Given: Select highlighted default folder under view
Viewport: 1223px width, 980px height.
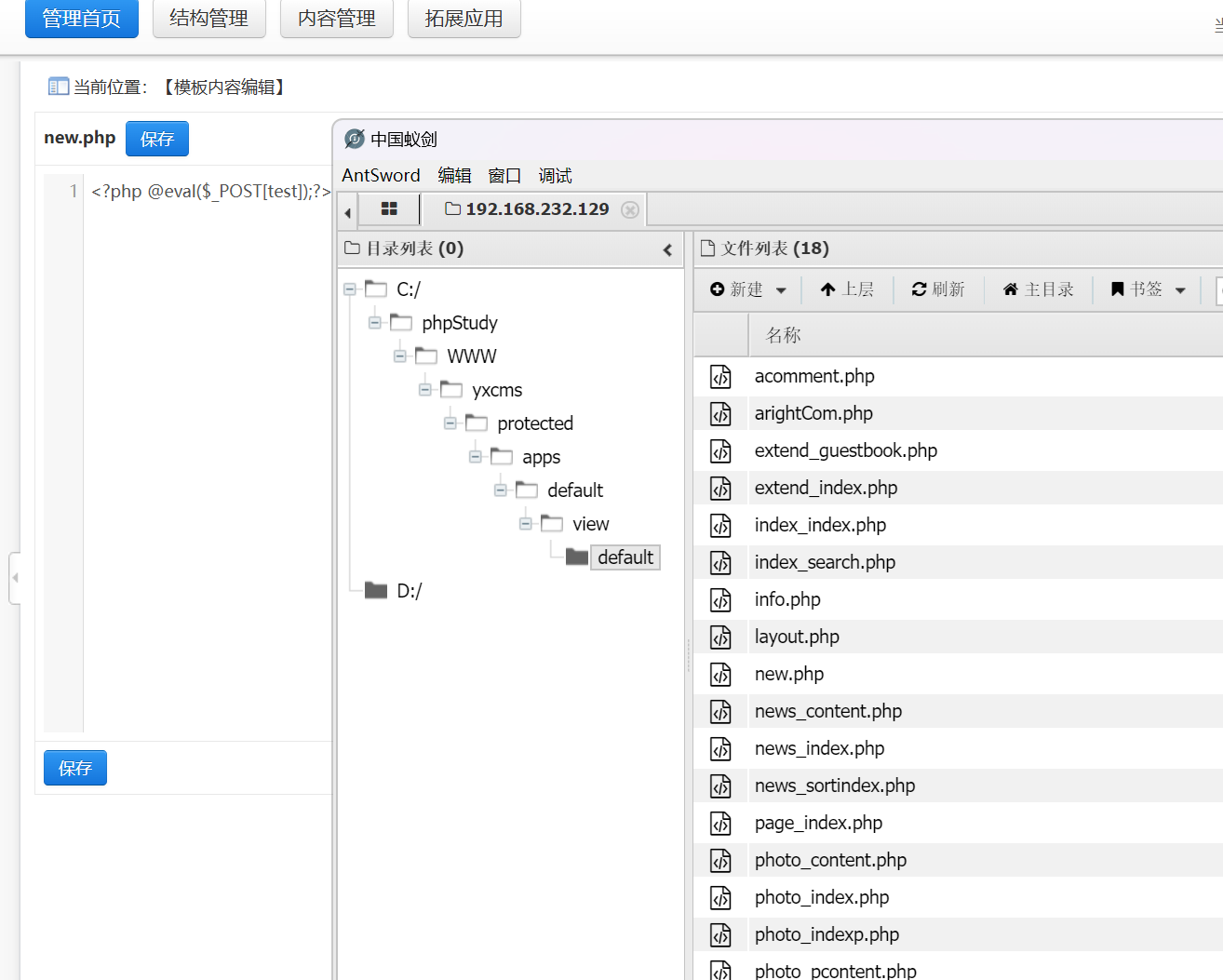Looking at the screenshot, I should [625, 557].
